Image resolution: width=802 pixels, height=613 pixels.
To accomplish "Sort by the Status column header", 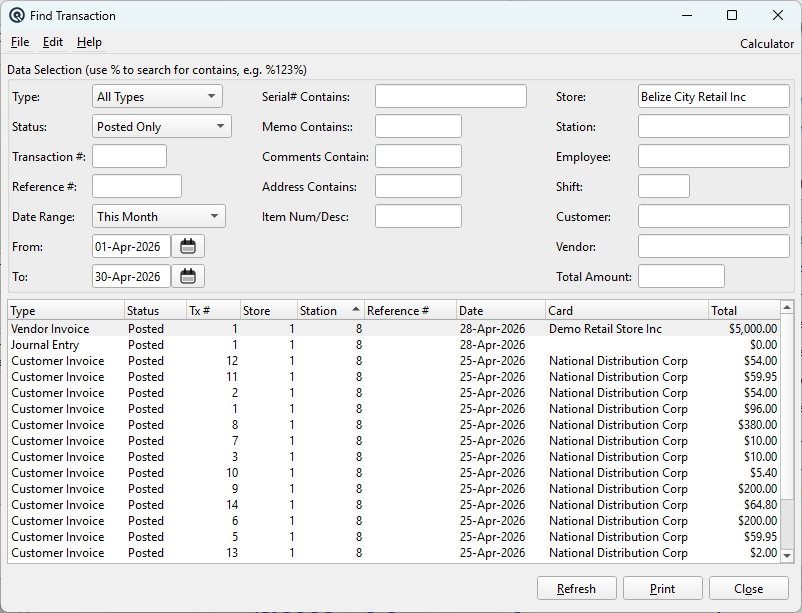I will point(155,311).
